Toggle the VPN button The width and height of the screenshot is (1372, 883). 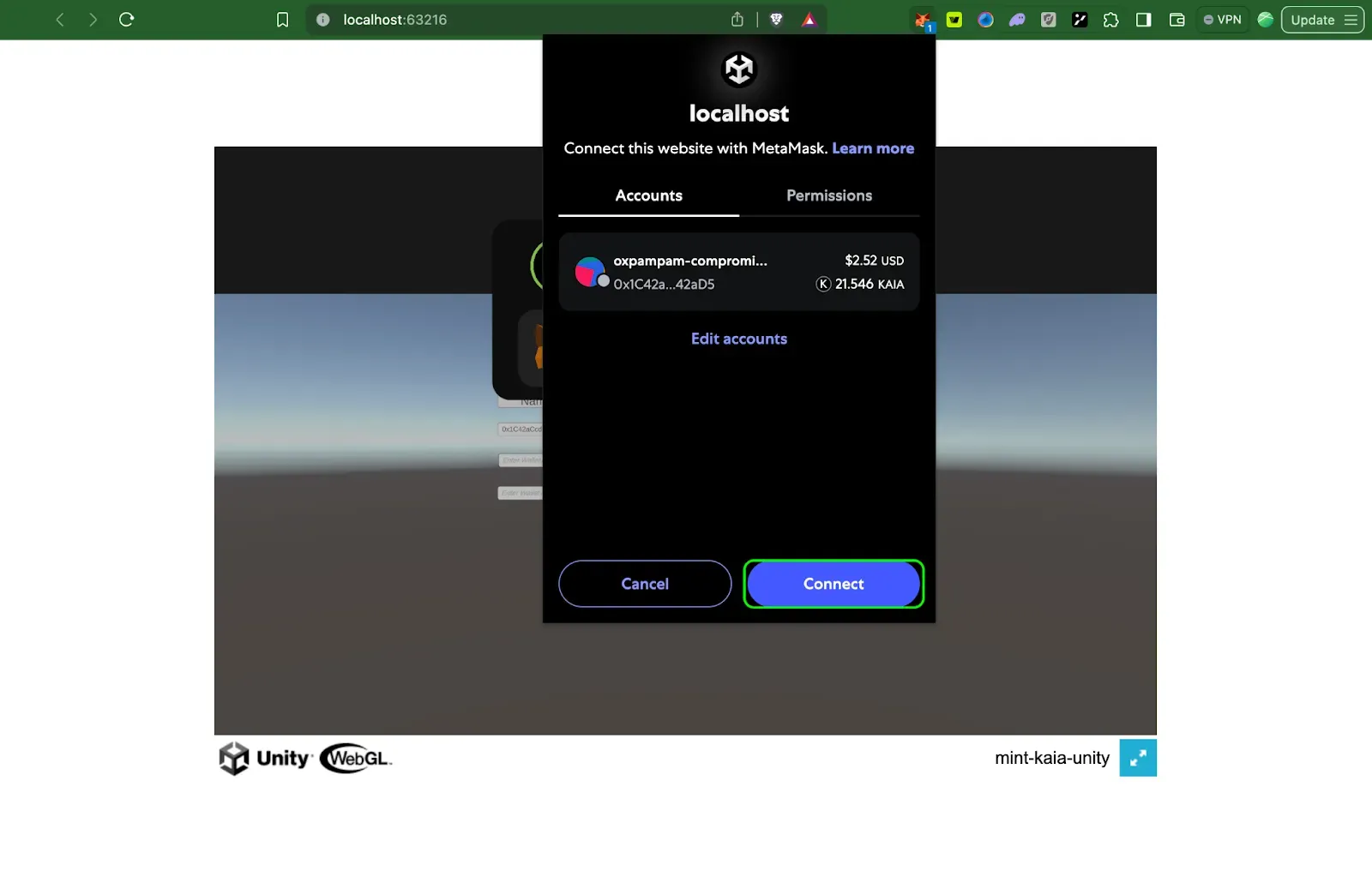tap(1223, 20)
